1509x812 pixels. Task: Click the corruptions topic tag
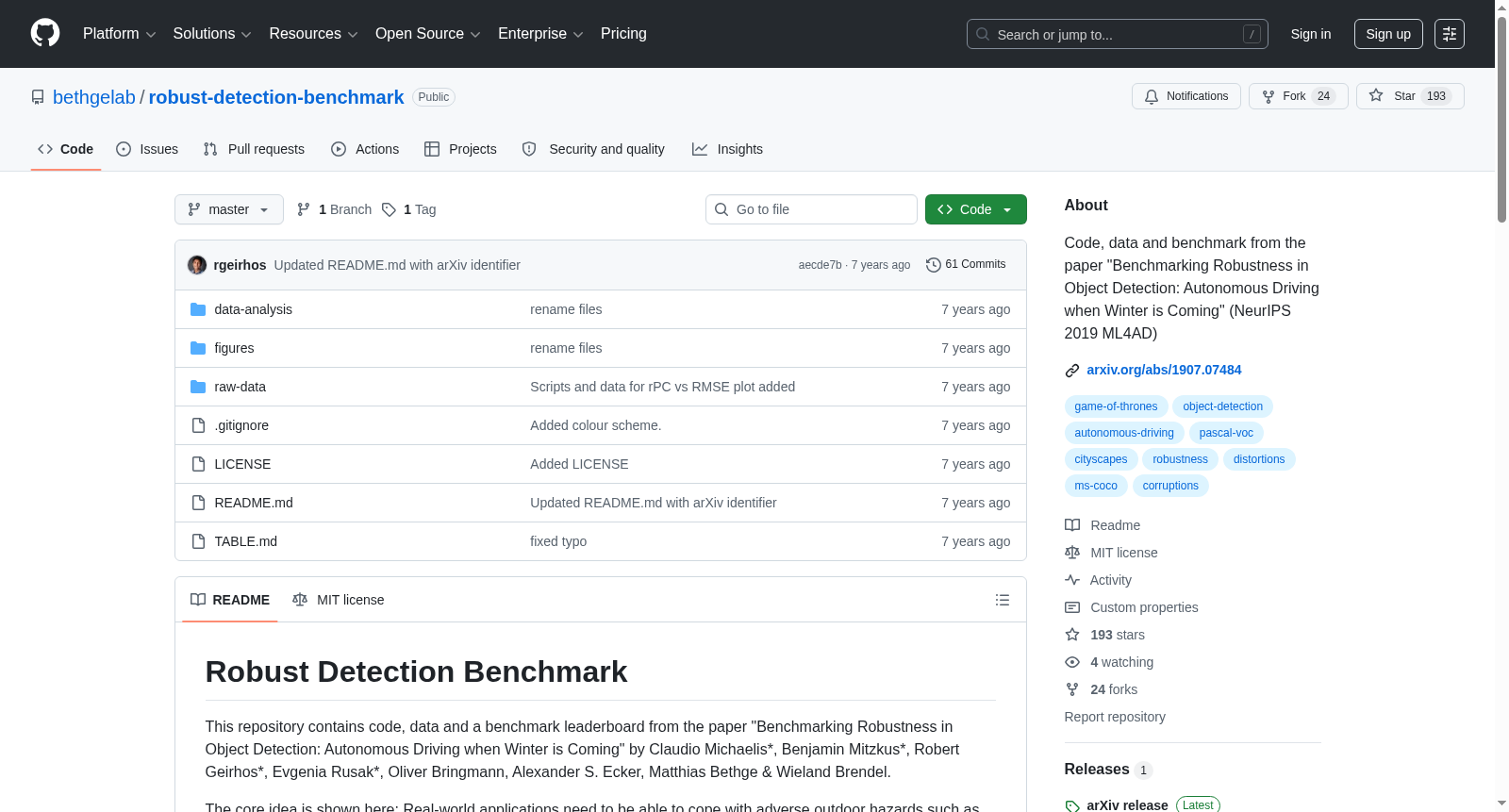pos(1170,486)
